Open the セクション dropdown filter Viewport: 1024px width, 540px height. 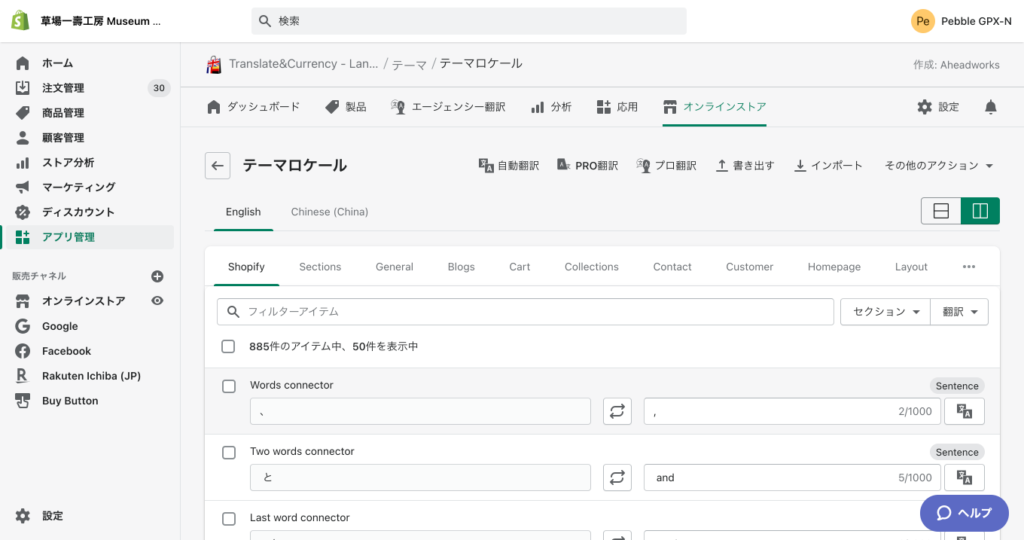coord(885,312)
